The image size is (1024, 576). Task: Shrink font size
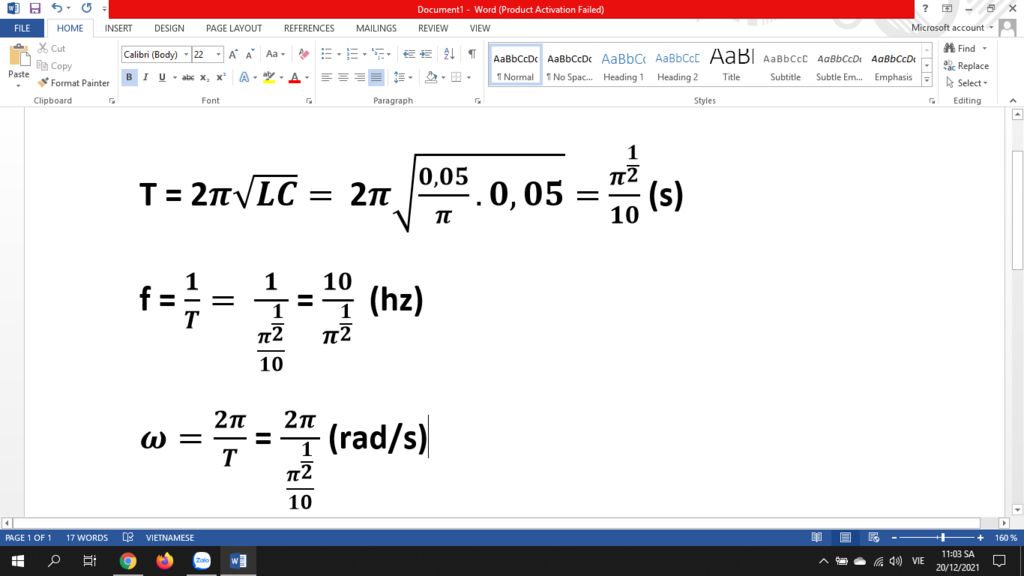pyautogui.click(x=249, y=54)
